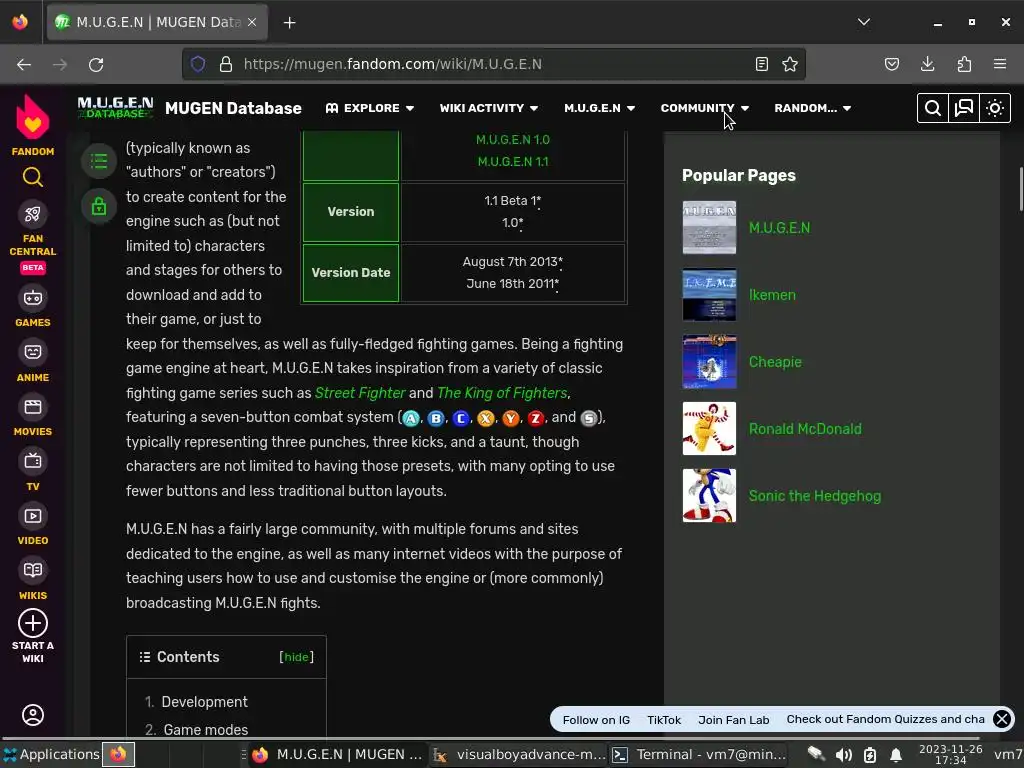Dismiss the bottom Fandom banner
Viewport: 1024px width, 768px height.
pos(1002,719)
